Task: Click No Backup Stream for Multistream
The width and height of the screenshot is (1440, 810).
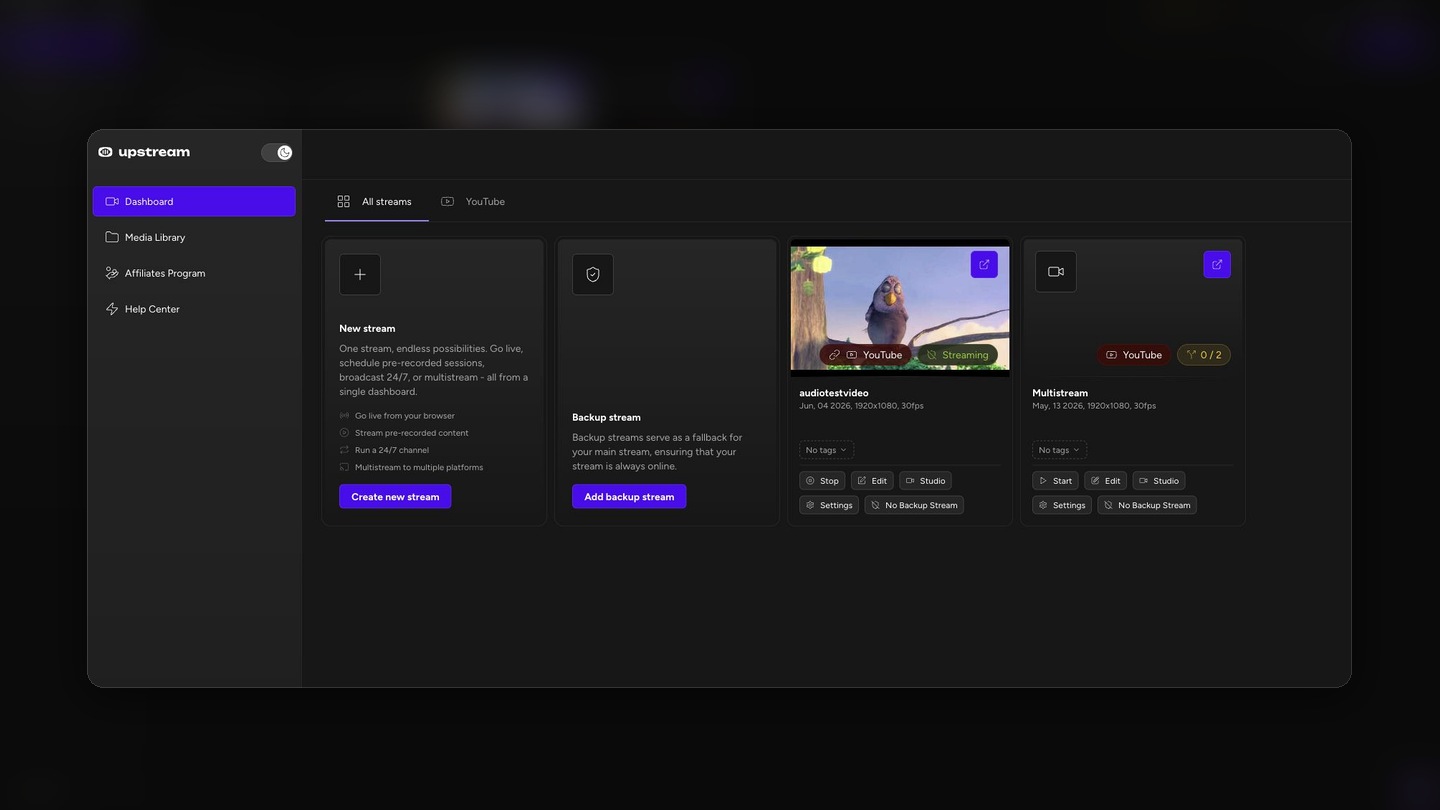Action: pyautogui.click(x=1147, y=505)
